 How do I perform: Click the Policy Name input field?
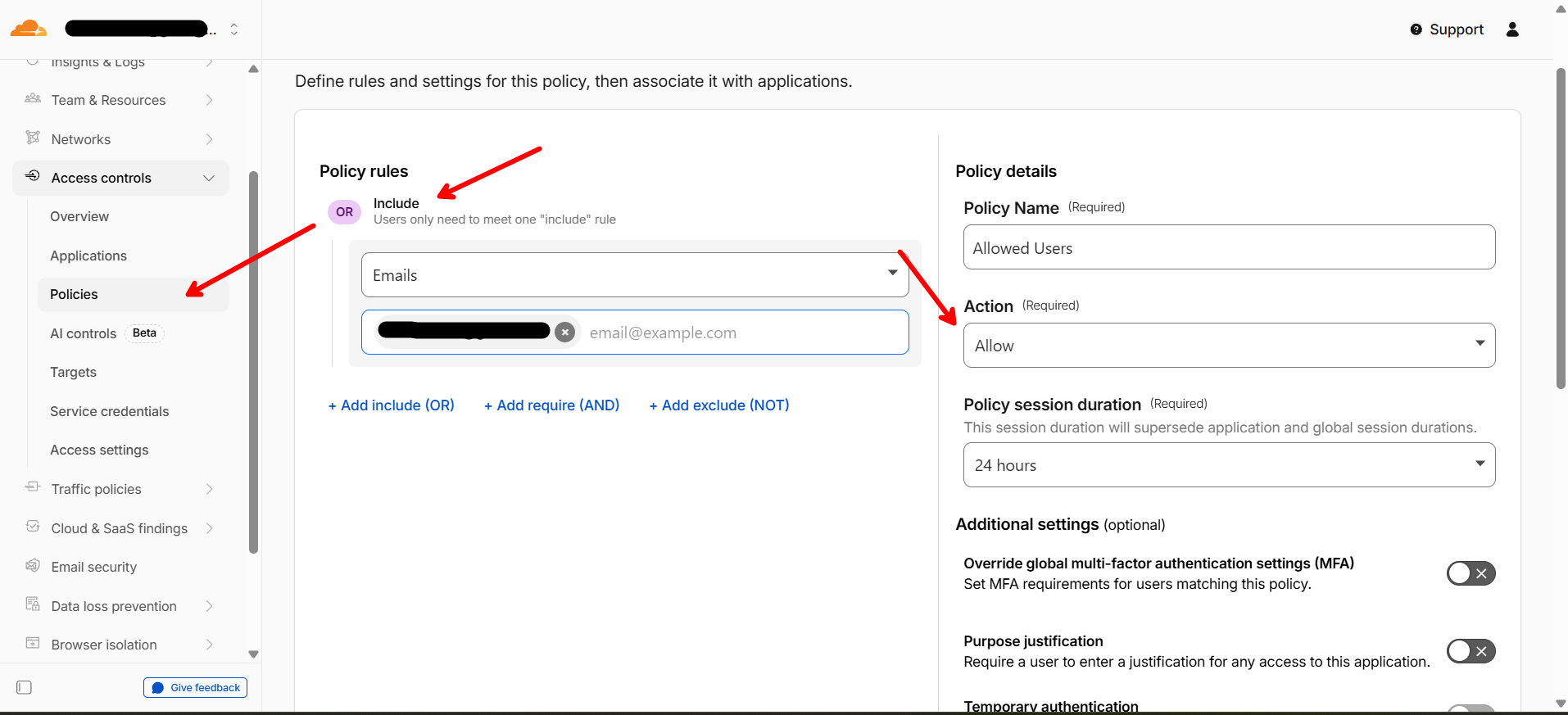pyautogui.click(x=1229, y=247)
